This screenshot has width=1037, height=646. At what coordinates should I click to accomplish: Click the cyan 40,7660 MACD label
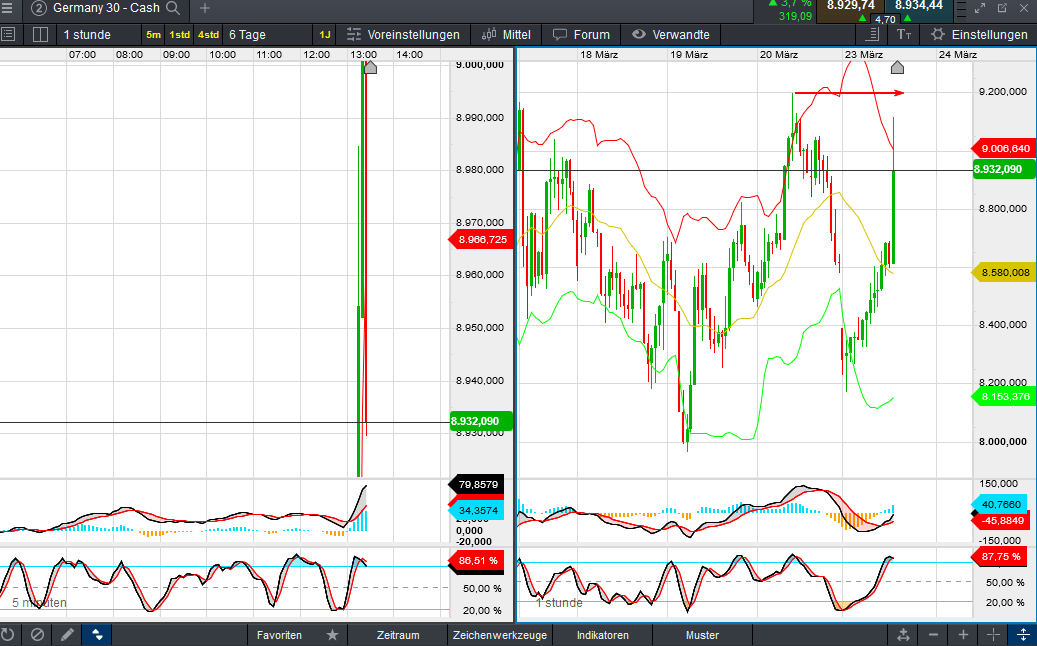[x=999, y=504]
